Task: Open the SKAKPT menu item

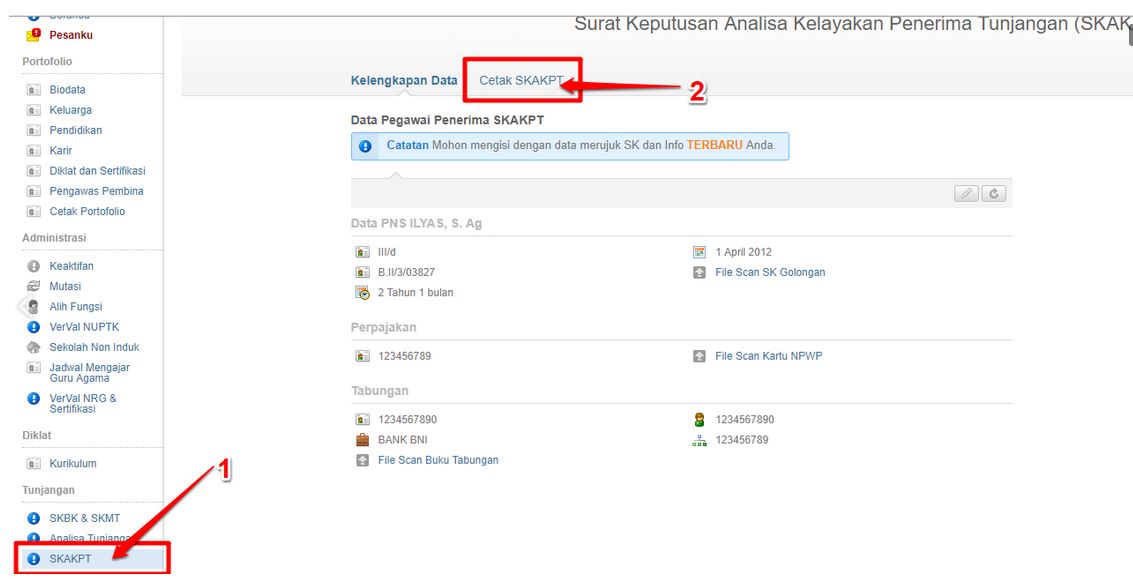Action: pos(70,559)
